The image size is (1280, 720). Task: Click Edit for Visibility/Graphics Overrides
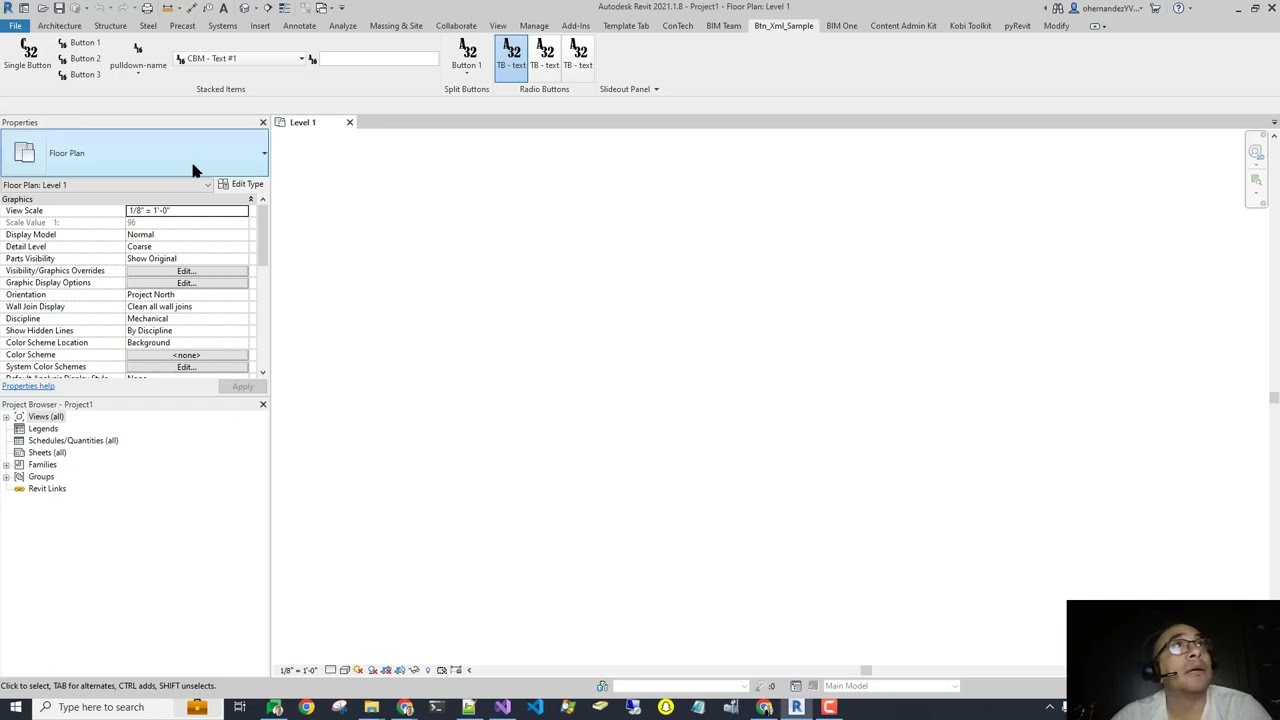coord(187,271)
